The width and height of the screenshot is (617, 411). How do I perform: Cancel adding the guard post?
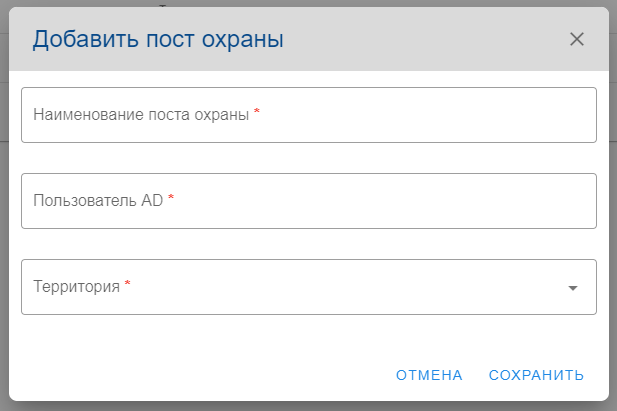(x=429, y=375)
